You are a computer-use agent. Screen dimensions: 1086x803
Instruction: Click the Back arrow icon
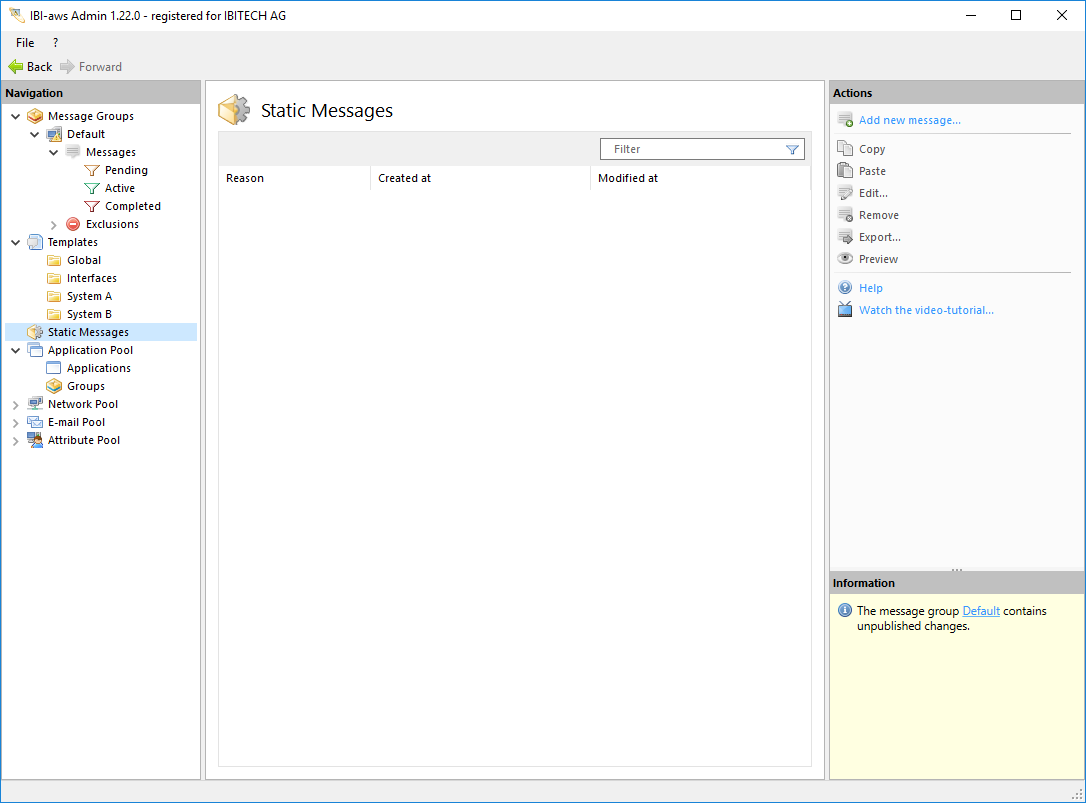[15, 67]
